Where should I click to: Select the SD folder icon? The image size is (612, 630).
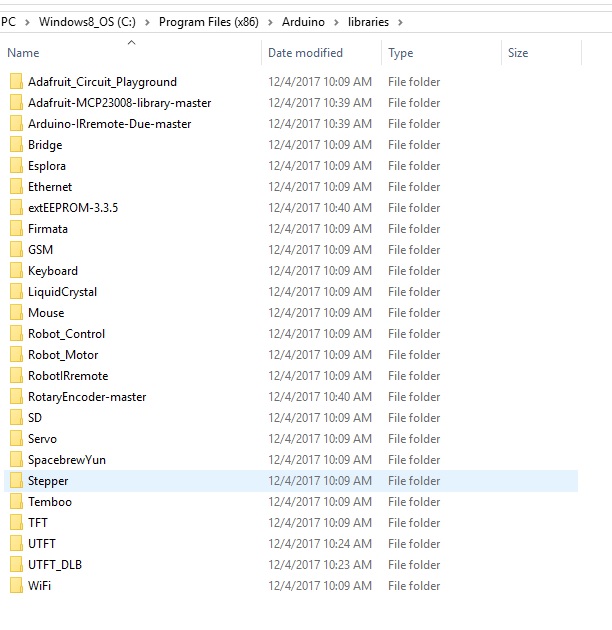(x=16, y=417)
